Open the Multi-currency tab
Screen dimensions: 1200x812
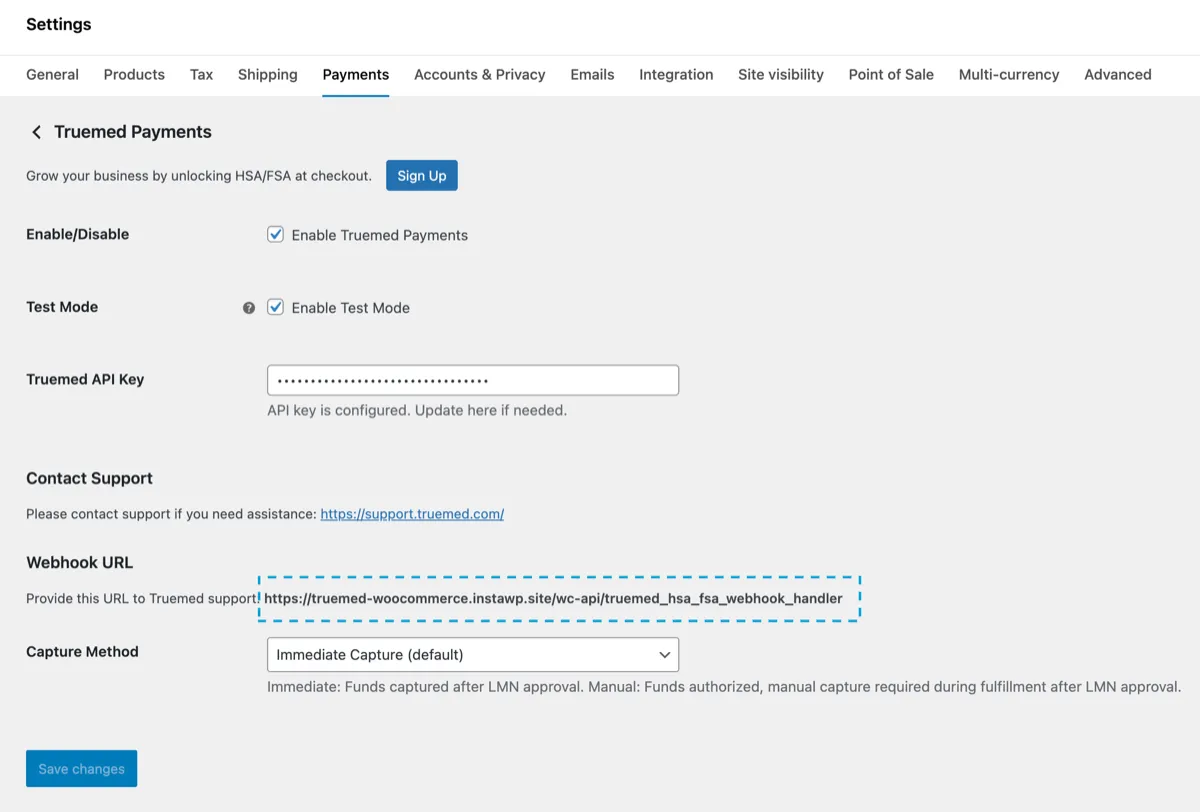(x=1009, y=75)
